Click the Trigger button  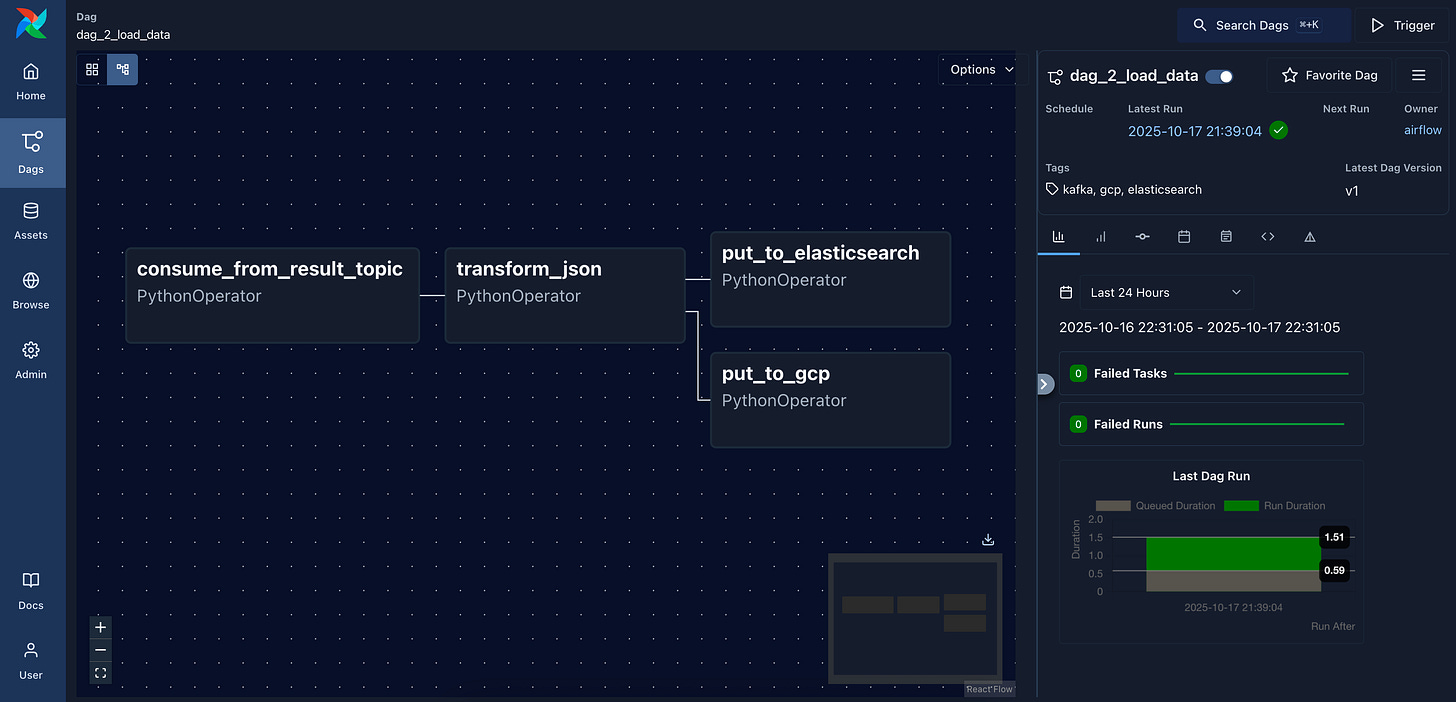[1403, 25]
